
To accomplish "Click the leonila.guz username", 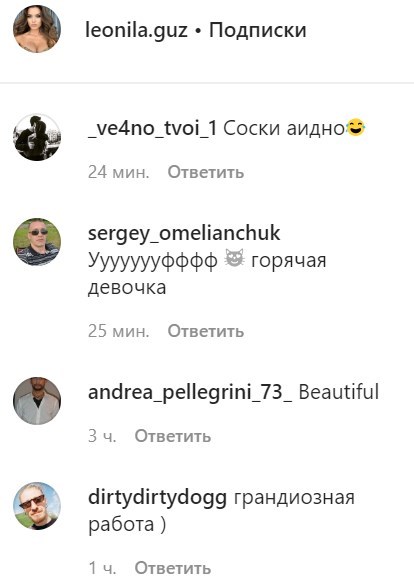I will click(x=137, y=31).
